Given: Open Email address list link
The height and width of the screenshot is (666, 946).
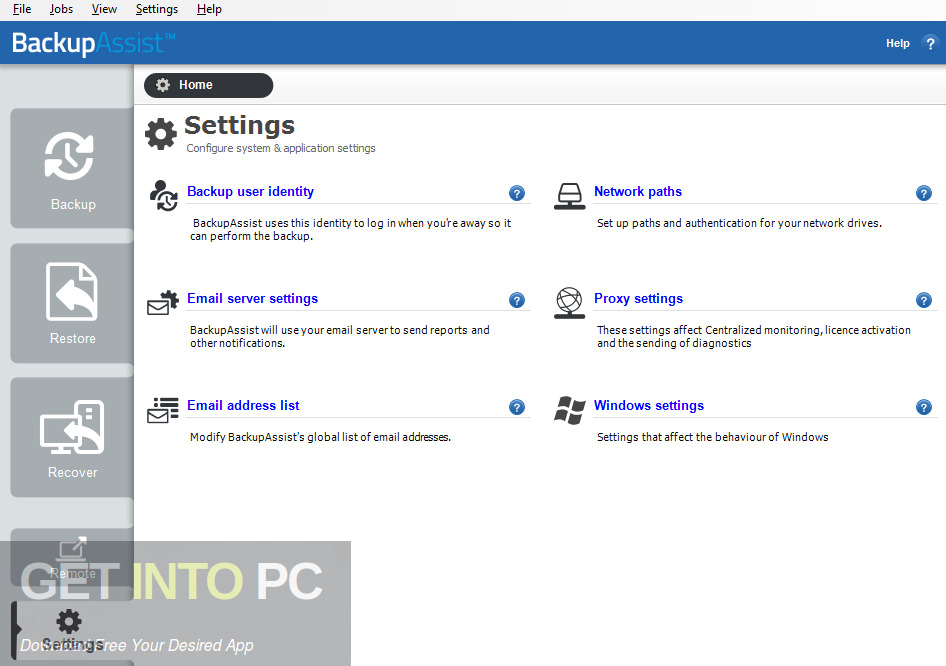Looking at the screenshot, I should click(x=243, y=405).
